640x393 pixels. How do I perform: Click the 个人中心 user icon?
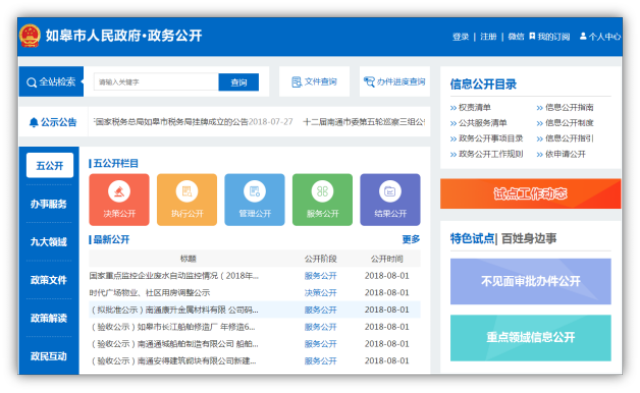pos(583,36)
